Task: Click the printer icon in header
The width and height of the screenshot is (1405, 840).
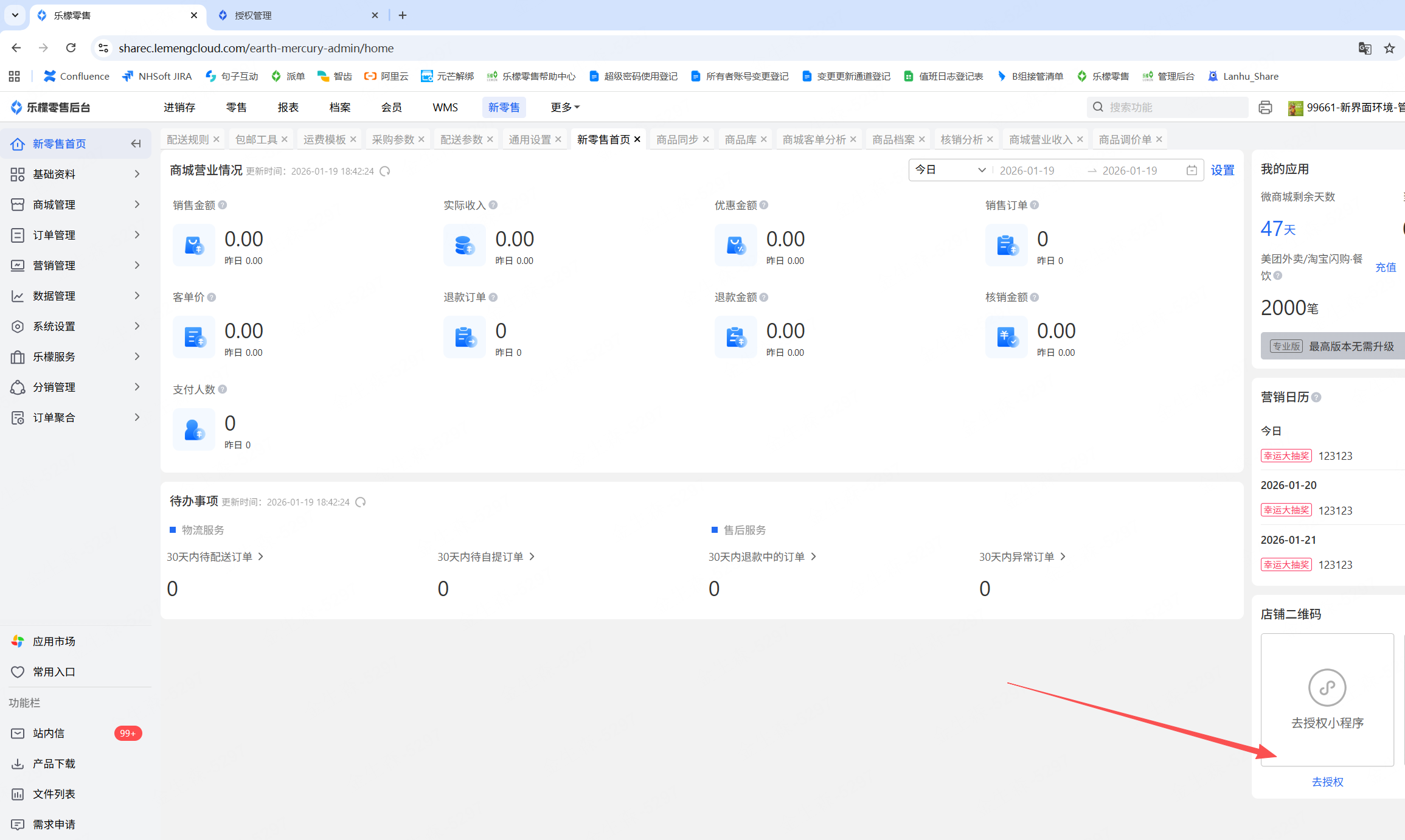Action: click(1265, 108)
